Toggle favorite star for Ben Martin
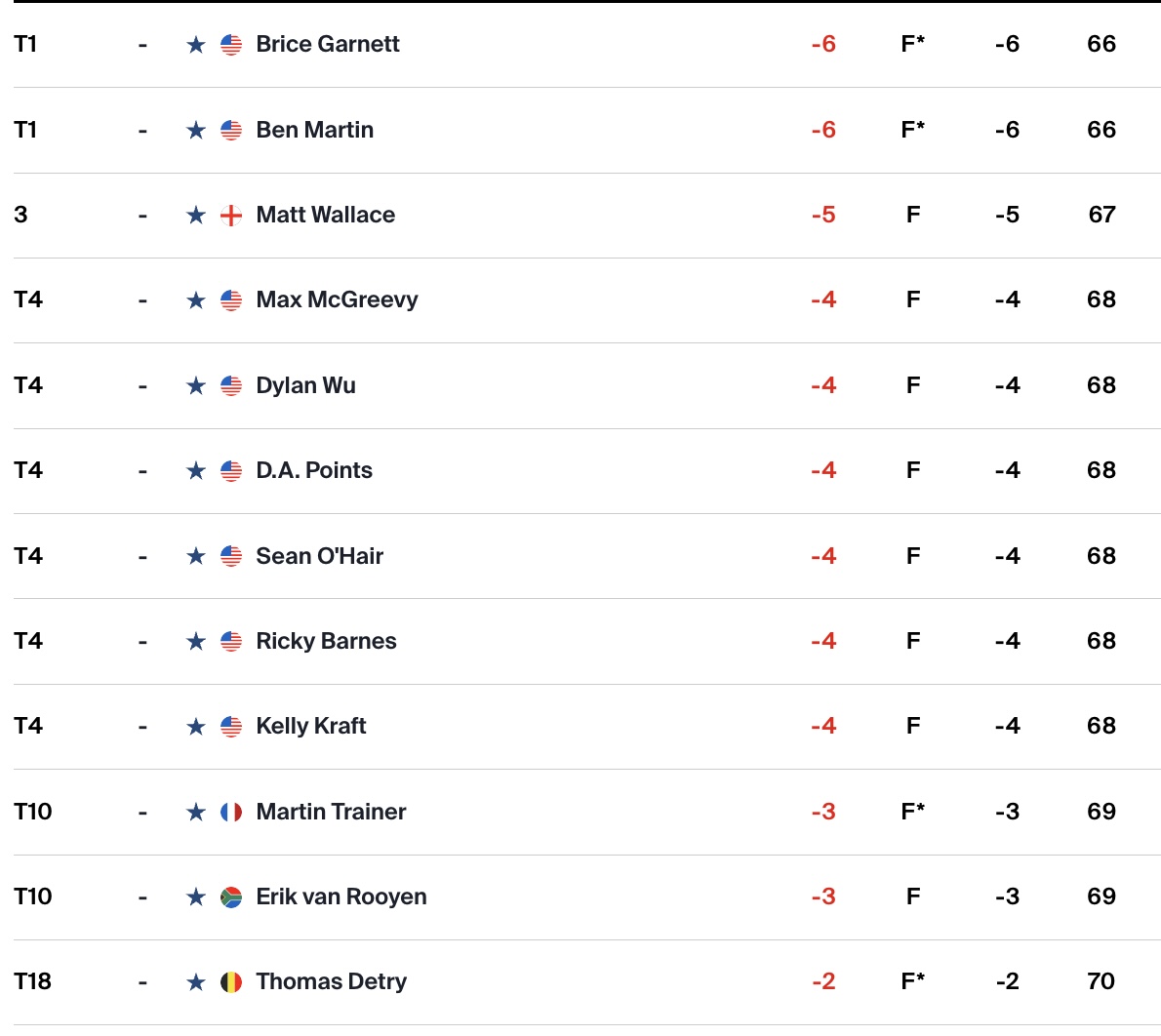 point(195,131)
